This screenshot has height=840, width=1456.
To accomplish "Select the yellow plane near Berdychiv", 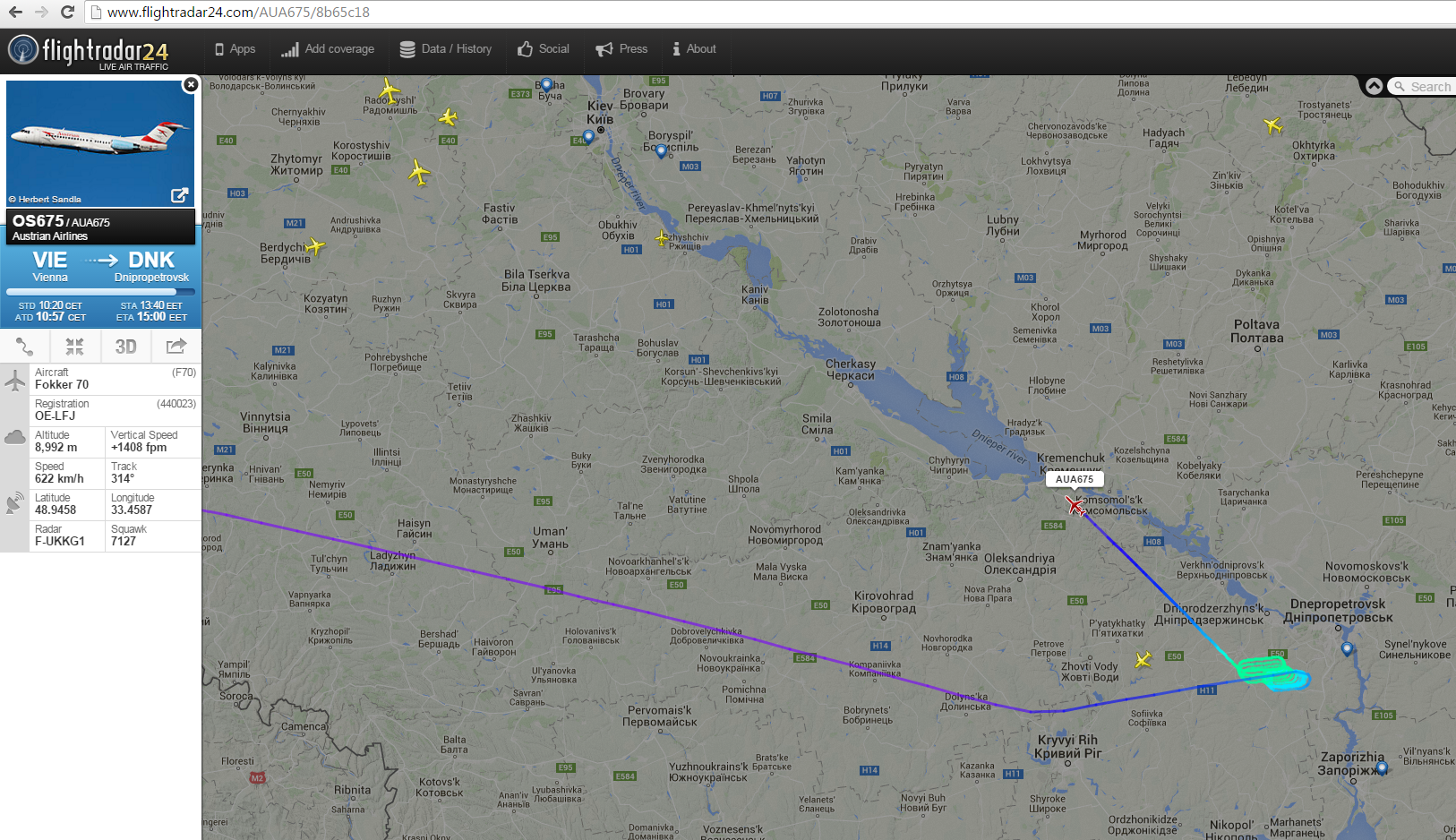I will tap(314, 245).
